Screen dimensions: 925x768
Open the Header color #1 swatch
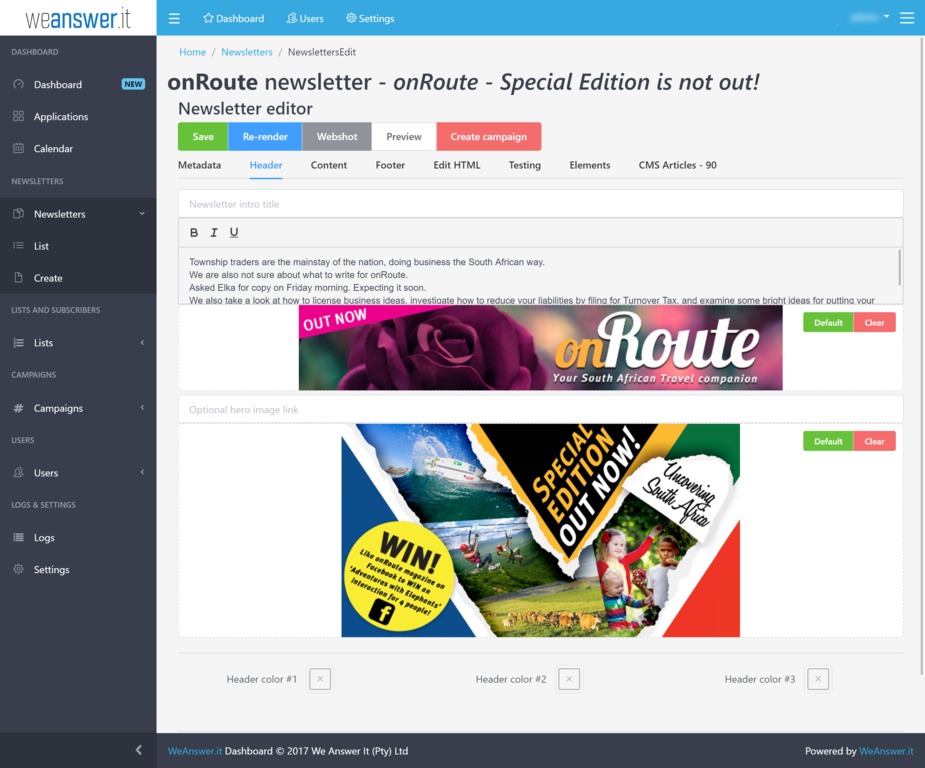(x=320, y=679)
